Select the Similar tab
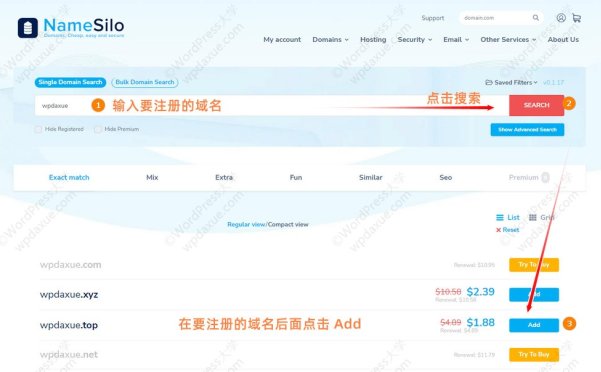Screen dimensions: 601x372 [x=371, y=177]
